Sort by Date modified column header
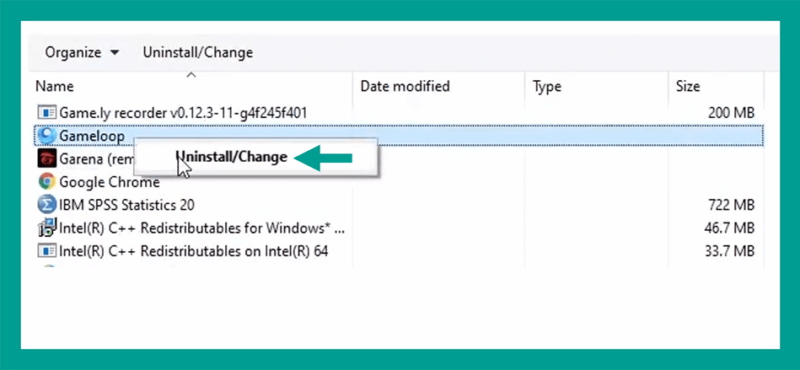Screen dimensions: 800x370 click(405, 86)
